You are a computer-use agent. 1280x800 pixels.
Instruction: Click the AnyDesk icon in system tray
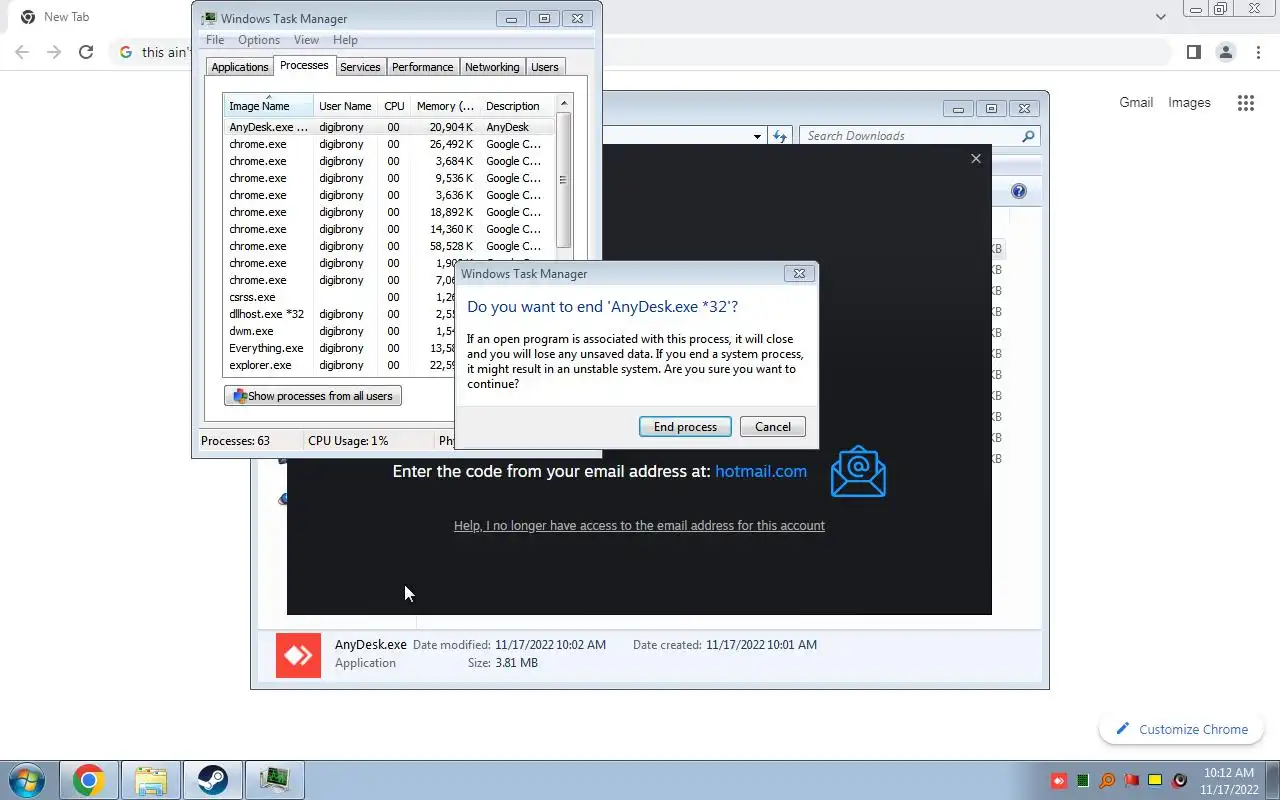pyautogui.click(x=1060, y=780)
